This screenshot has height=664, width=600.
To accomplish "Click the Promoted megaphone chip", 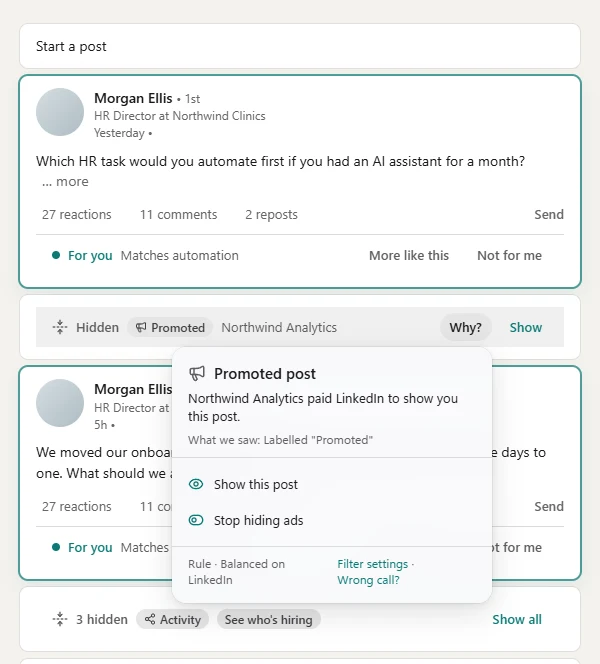I will click(x=170, y=327).
